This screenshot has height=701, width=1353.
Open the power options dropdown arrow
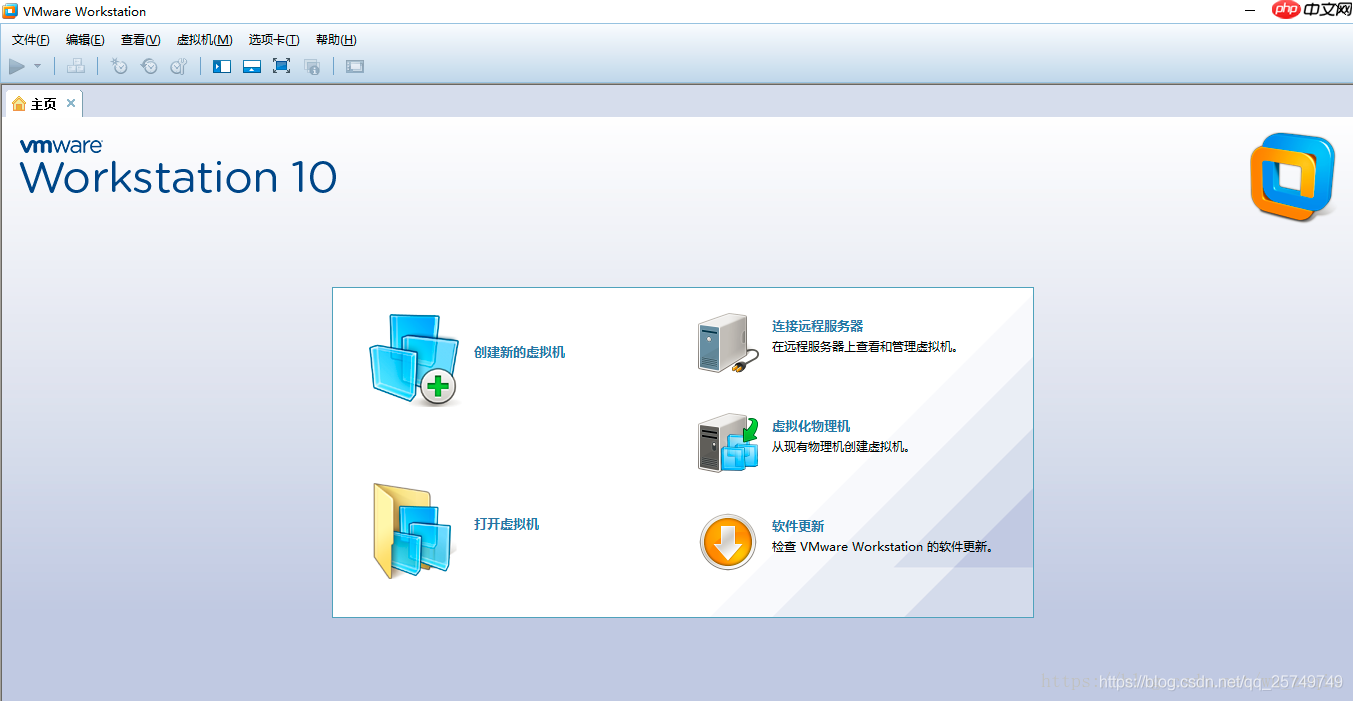(x=38, y=66)
